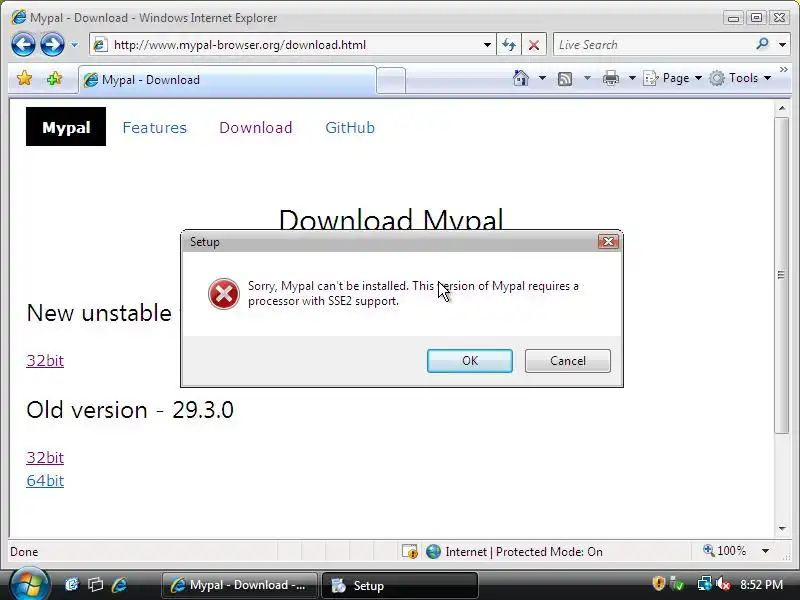Click the Add to Favorites icon

(x=54, y=79)
